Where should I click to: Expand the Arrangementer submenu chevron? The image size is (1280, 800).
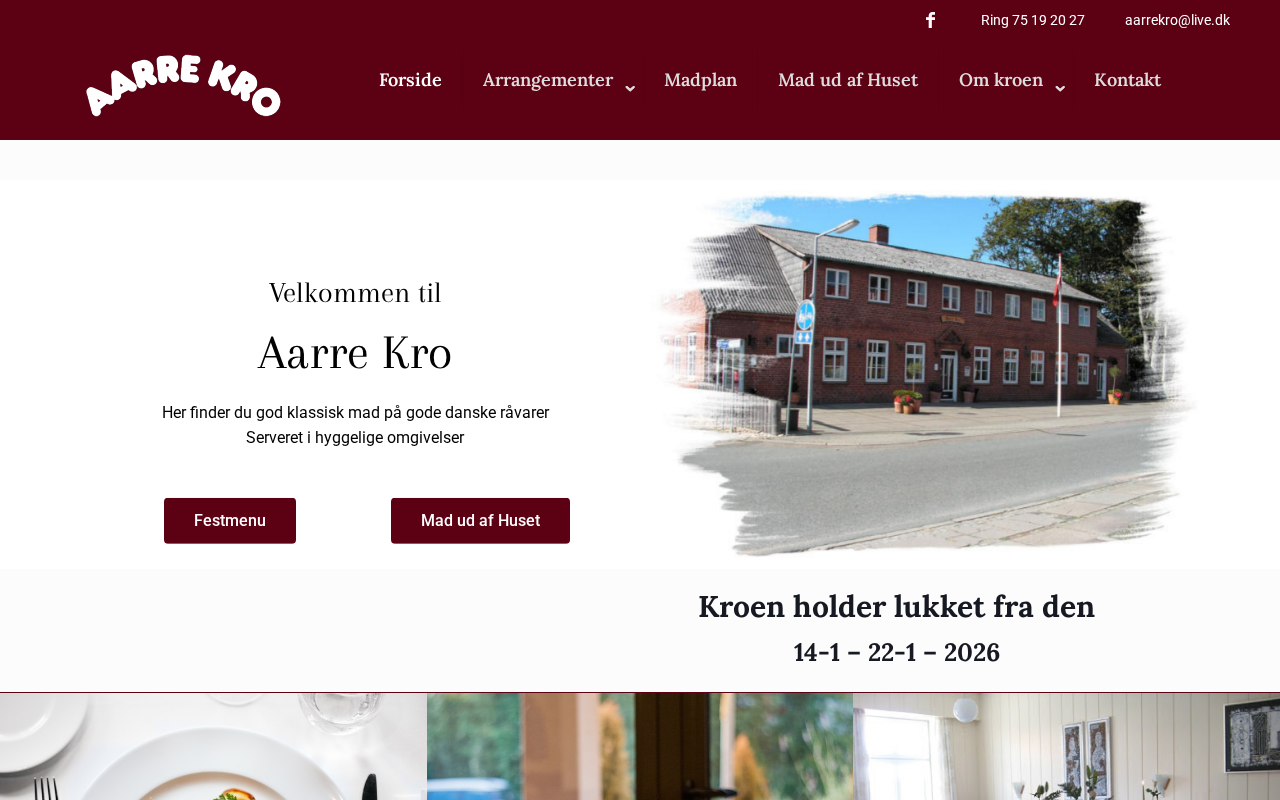tap(630, 89)
